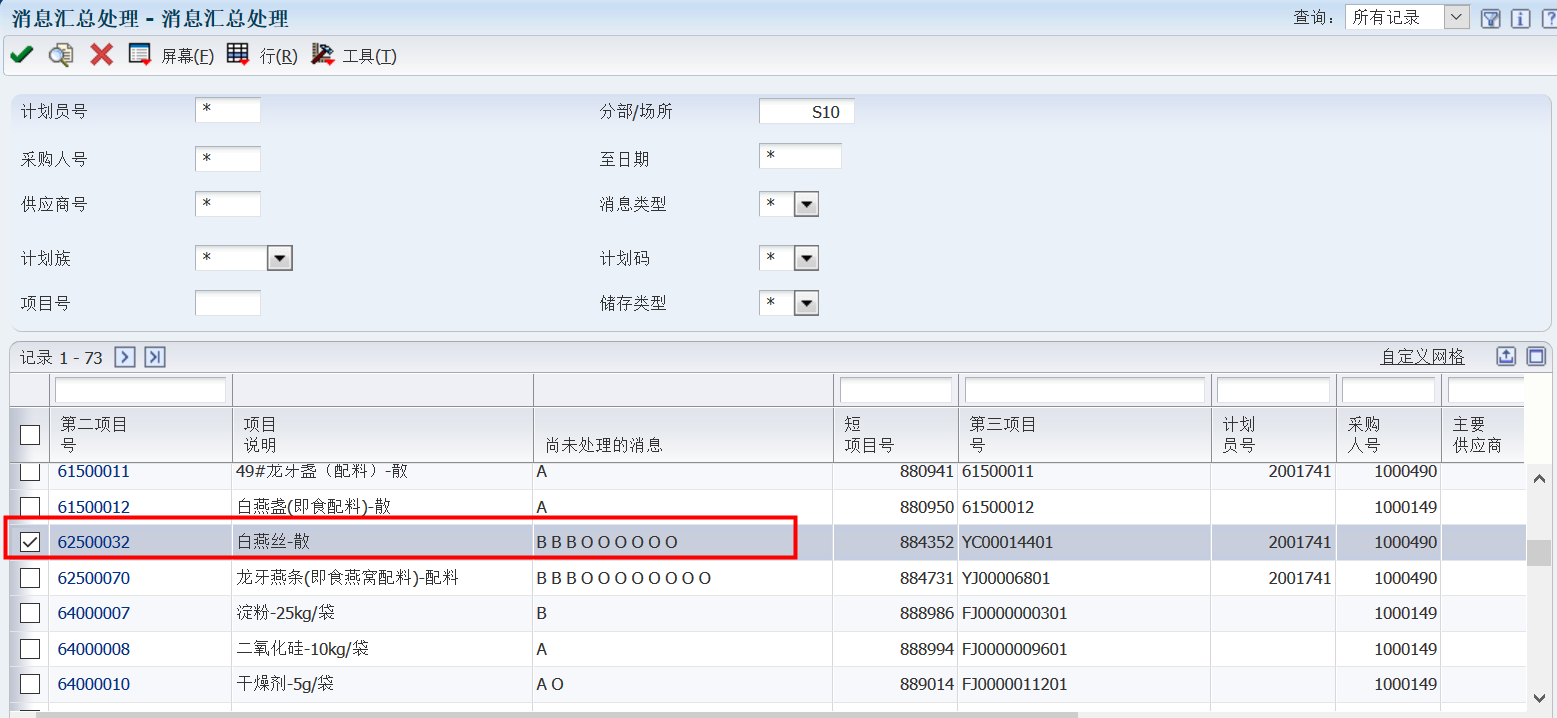Jump to last page of records
The width and height of the screenshot is (1557, 718).
coord(154,357)
